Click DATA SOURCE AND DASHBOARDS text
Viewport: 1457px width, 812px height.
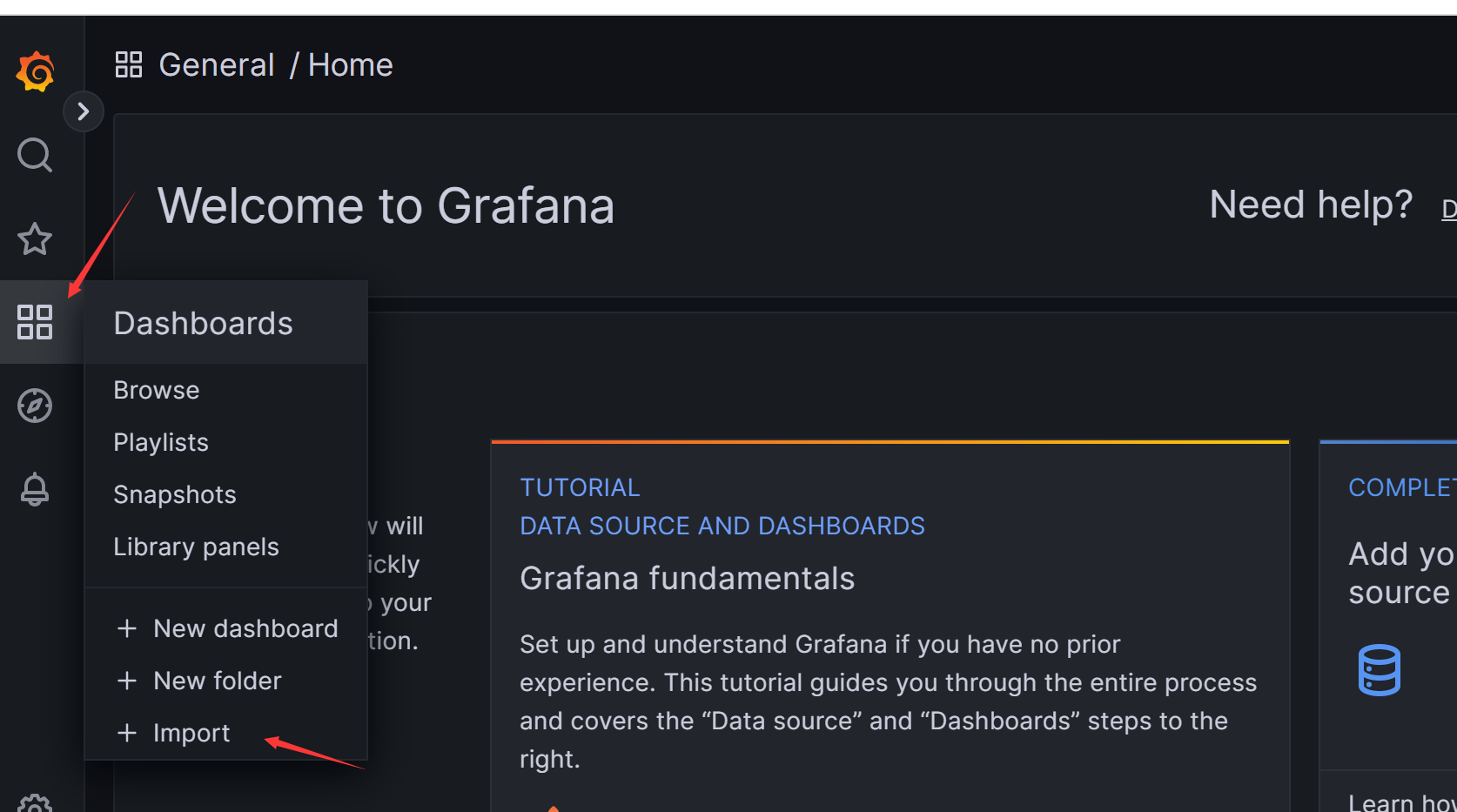click(722, 526)
